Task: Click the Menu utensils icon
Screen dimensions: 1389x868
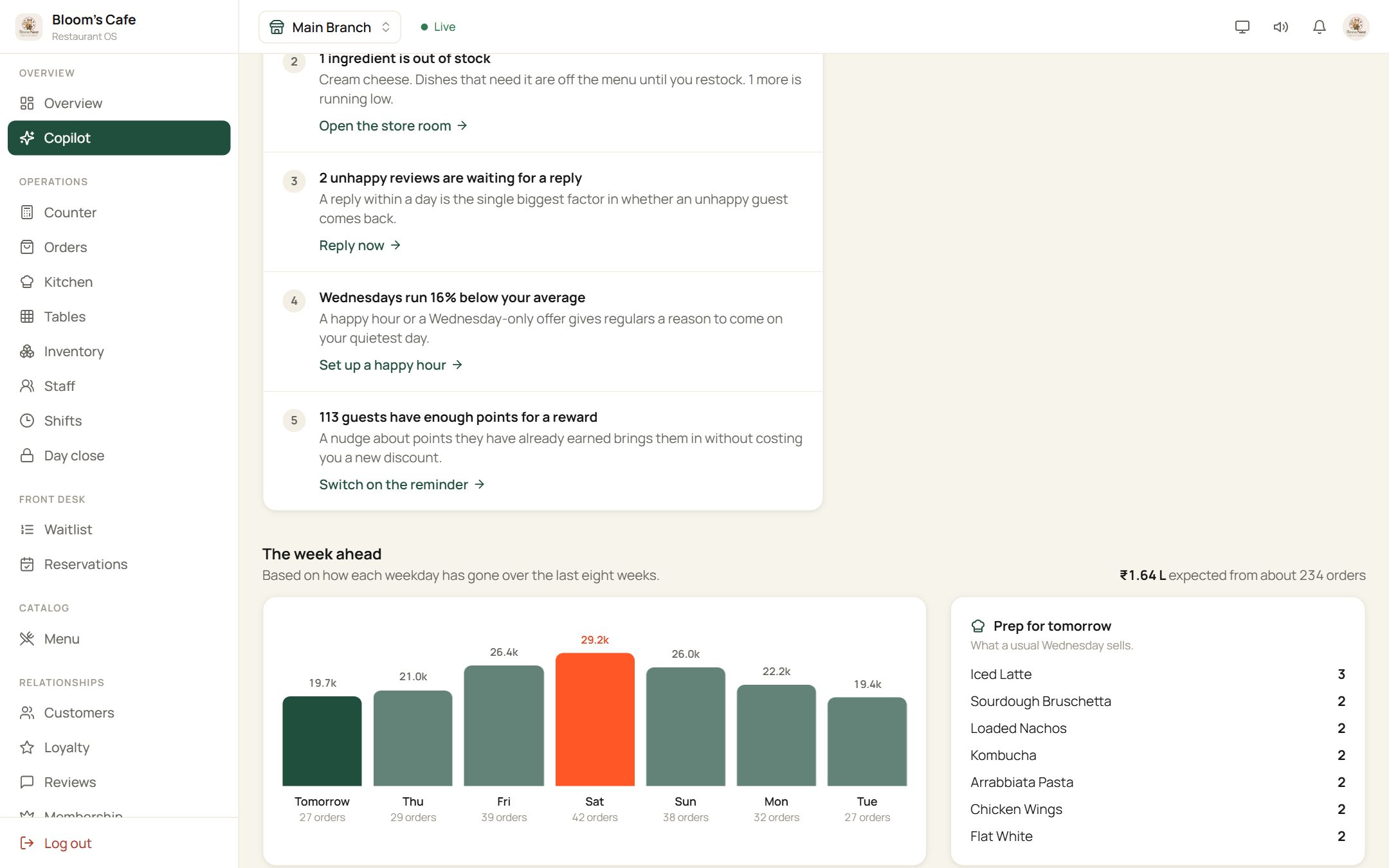Action: click(x=27, y=639)
